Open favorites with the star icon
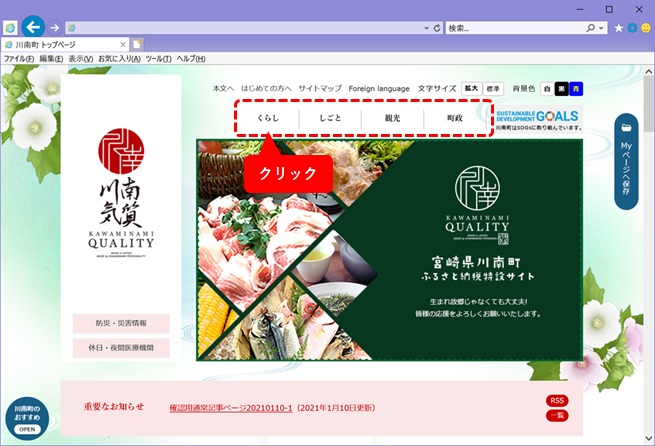 click(x=619, y=28)
